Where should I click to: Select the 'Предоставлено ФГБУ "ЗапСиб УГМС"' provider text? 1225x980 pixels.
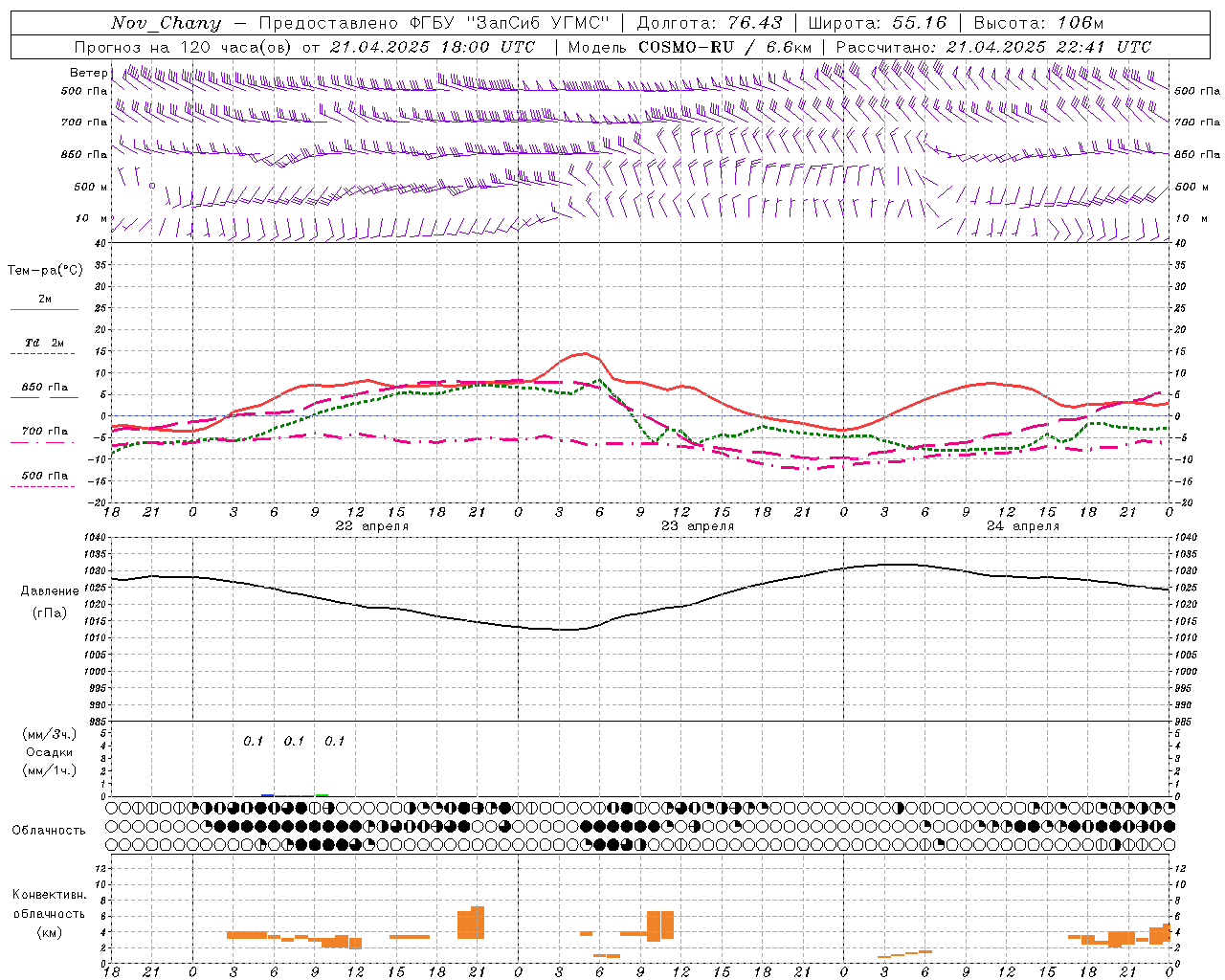434,23
